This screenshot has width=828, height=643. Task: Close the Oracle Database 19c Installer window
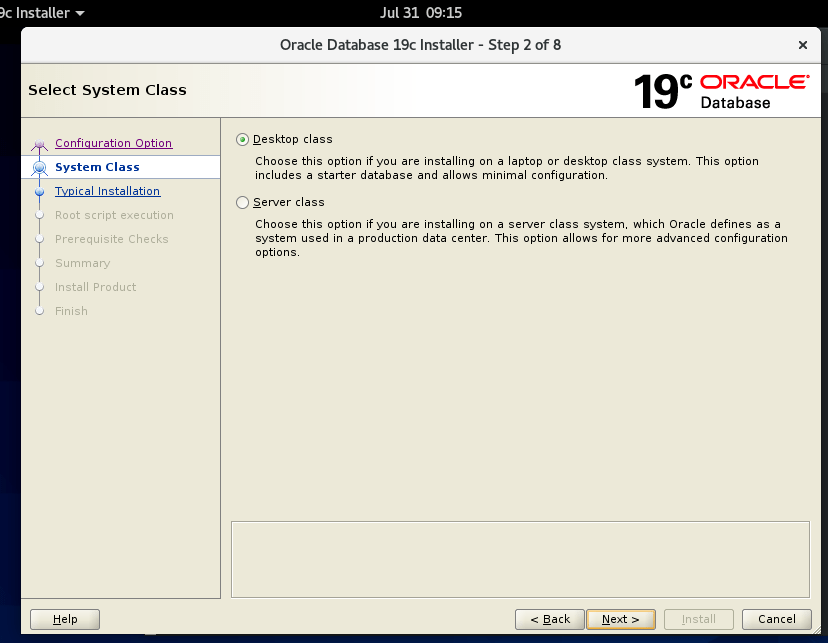pyautogui.click(x=803, y=45)
